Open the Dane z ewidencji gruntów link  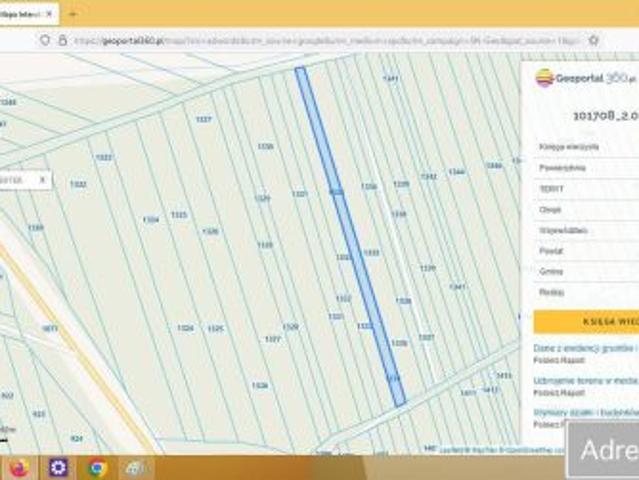tap(586, 348)
